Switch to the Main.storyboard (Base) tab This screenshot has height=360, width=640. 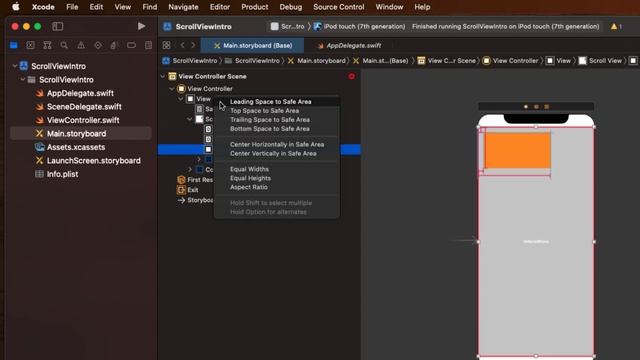click(x=252, y=45)
